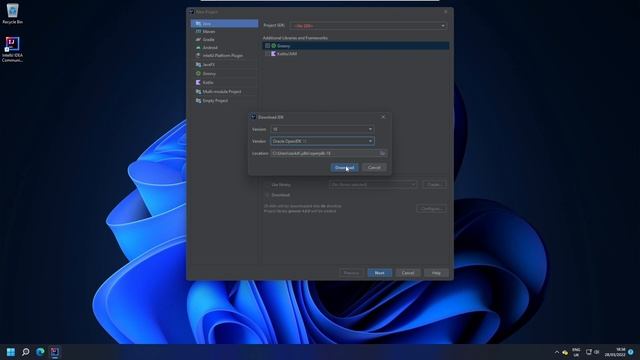The image size is (640, 360).
Task: Select Maven project type in sidebar
Action: (224, 31)
